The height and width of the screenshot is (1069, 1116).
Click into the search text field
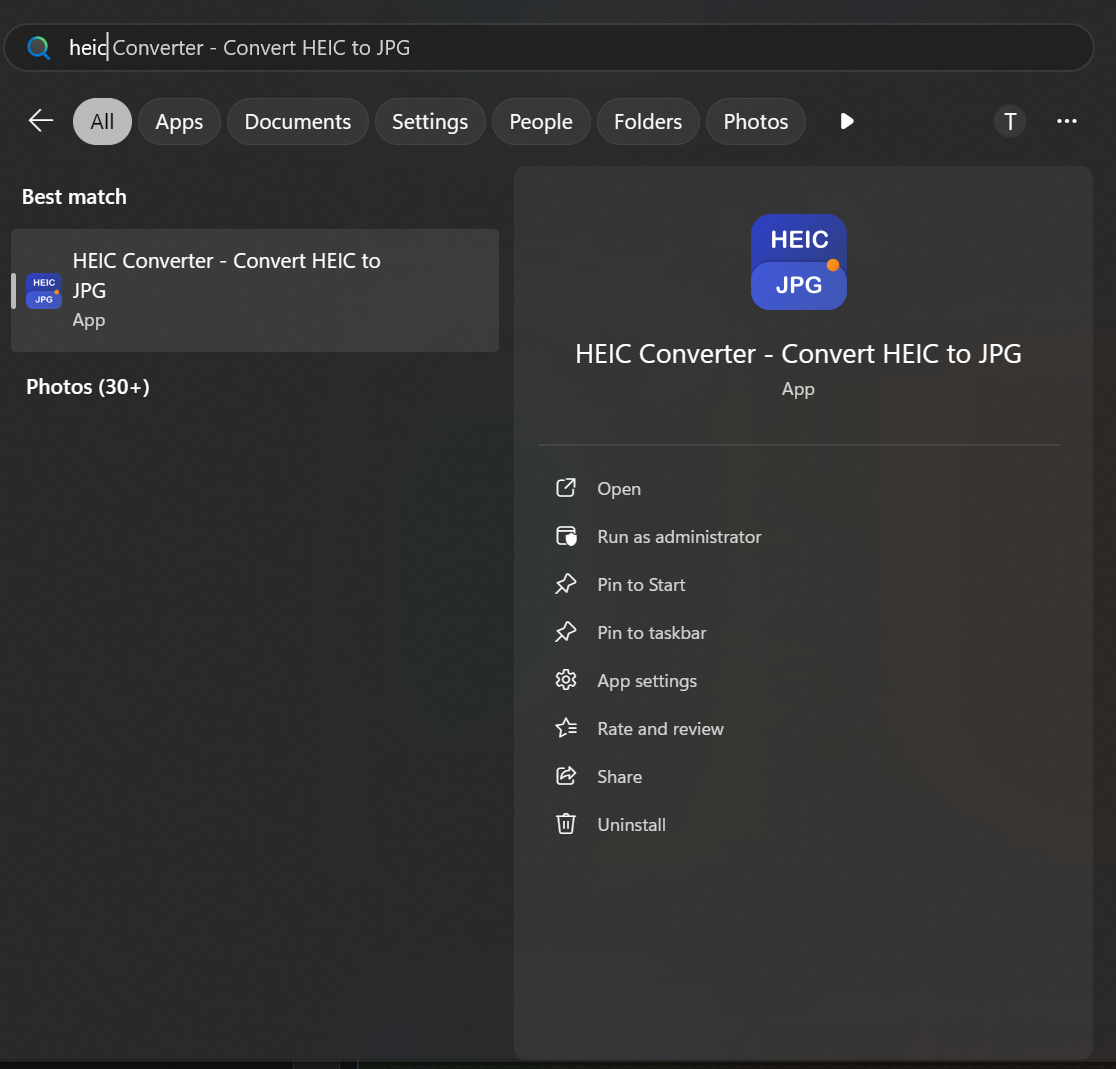tap(600, 48)
